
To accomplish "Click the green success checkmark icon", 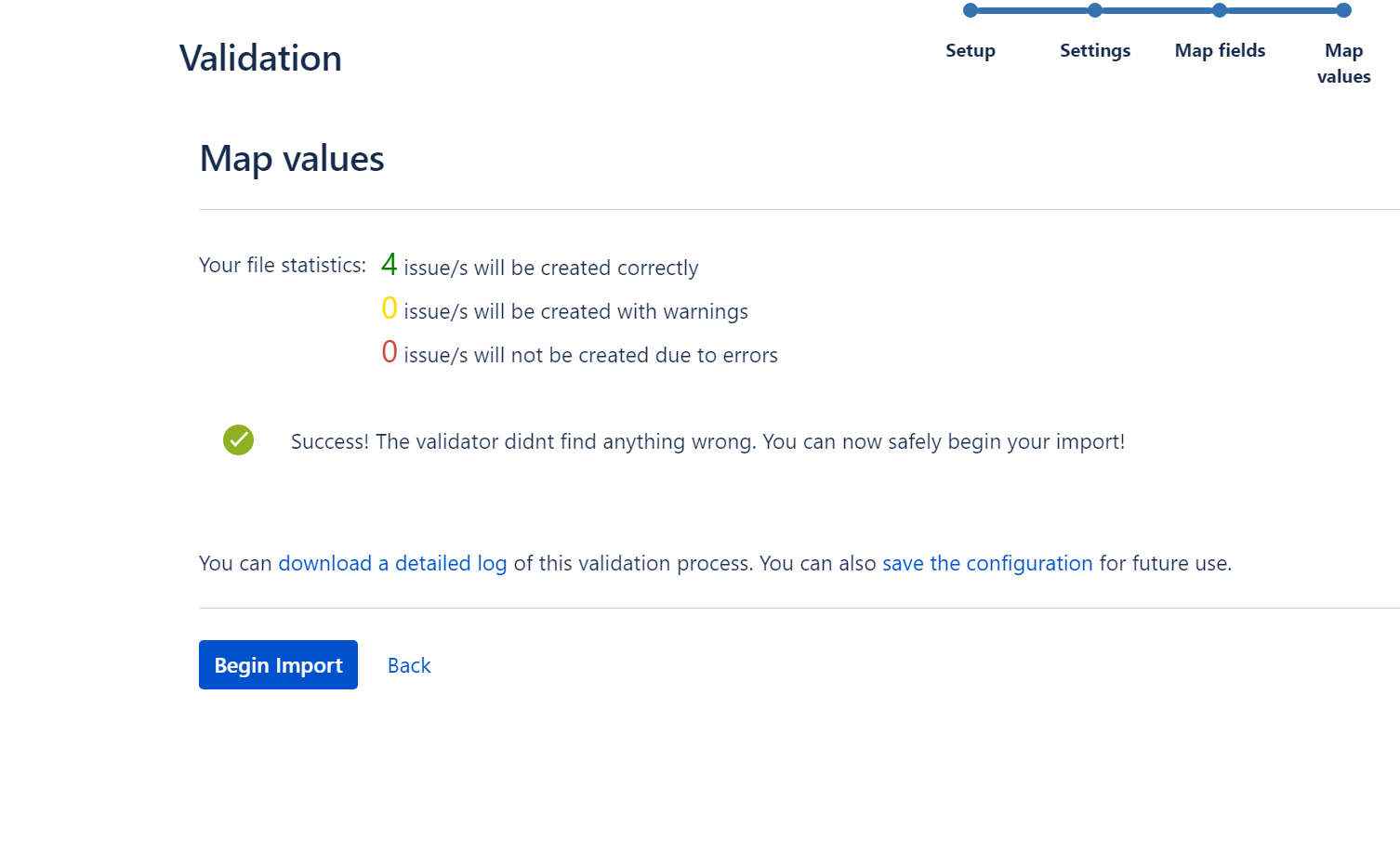I will coord(238,440).
